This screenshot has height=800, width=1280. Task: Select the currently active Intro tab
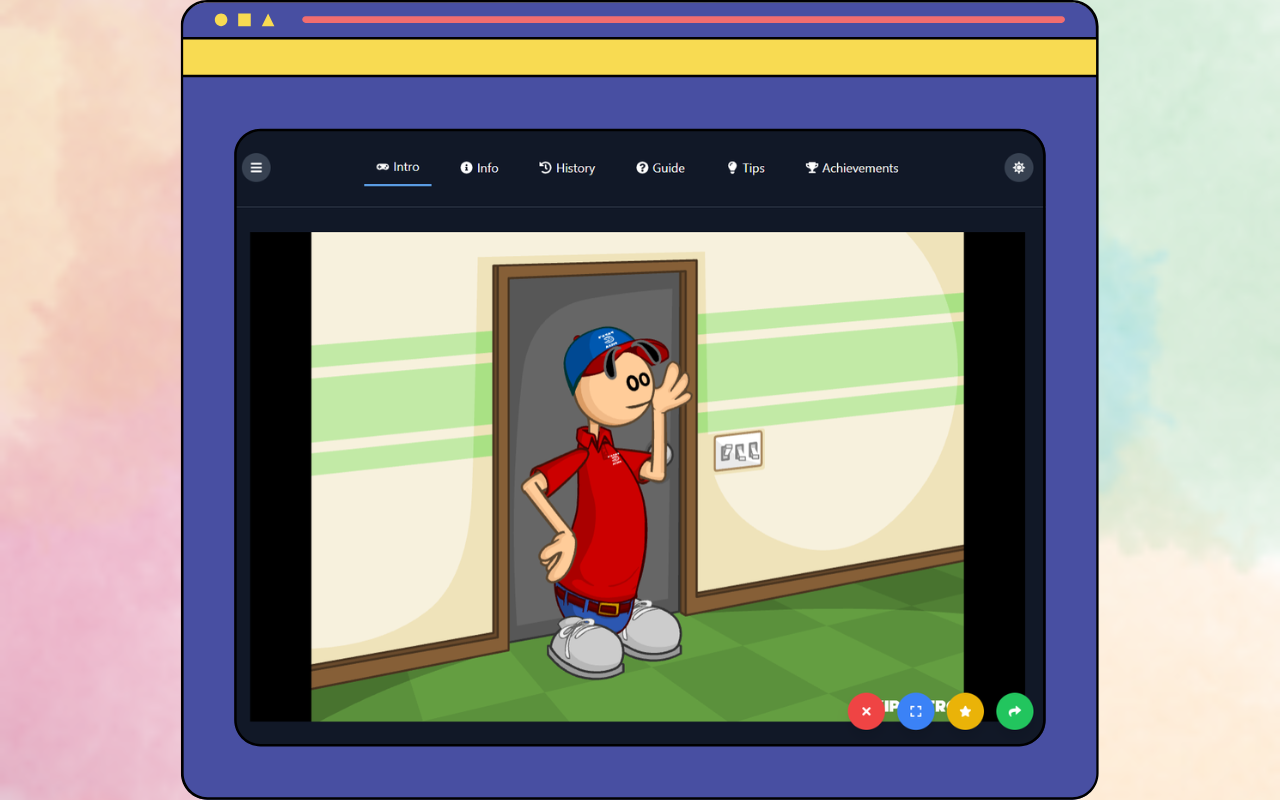click(x=397, y=167)
